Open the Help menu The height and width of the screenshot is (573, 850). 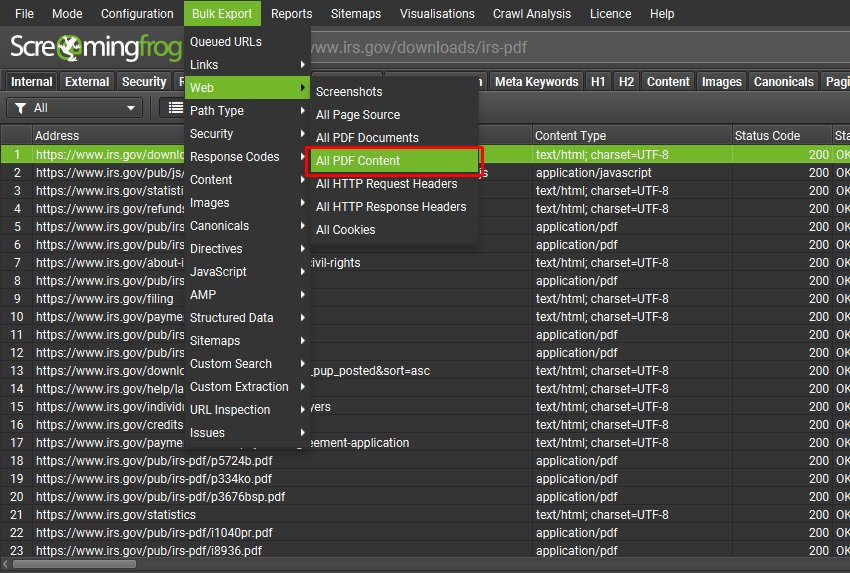(x=662, y=14)
